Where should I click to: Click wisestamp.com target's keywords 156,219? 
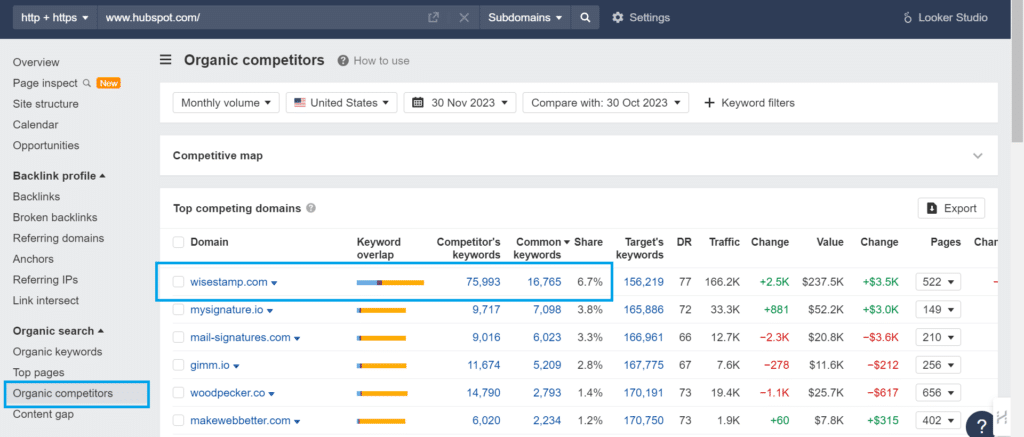[644, 282]
